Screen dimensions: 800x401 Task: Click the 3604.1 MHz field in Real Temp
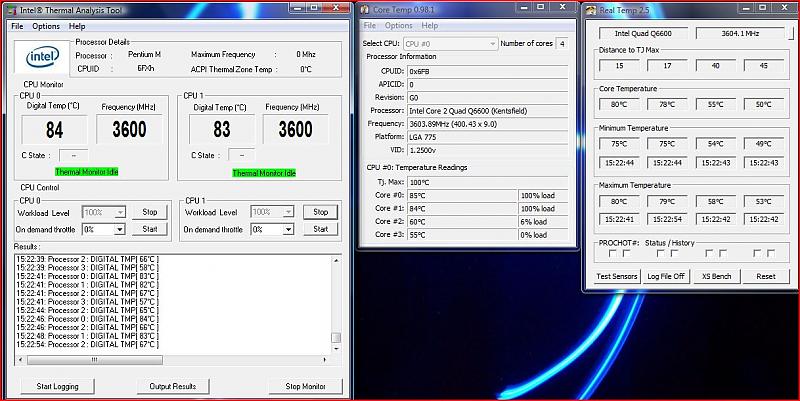point(740,33)
